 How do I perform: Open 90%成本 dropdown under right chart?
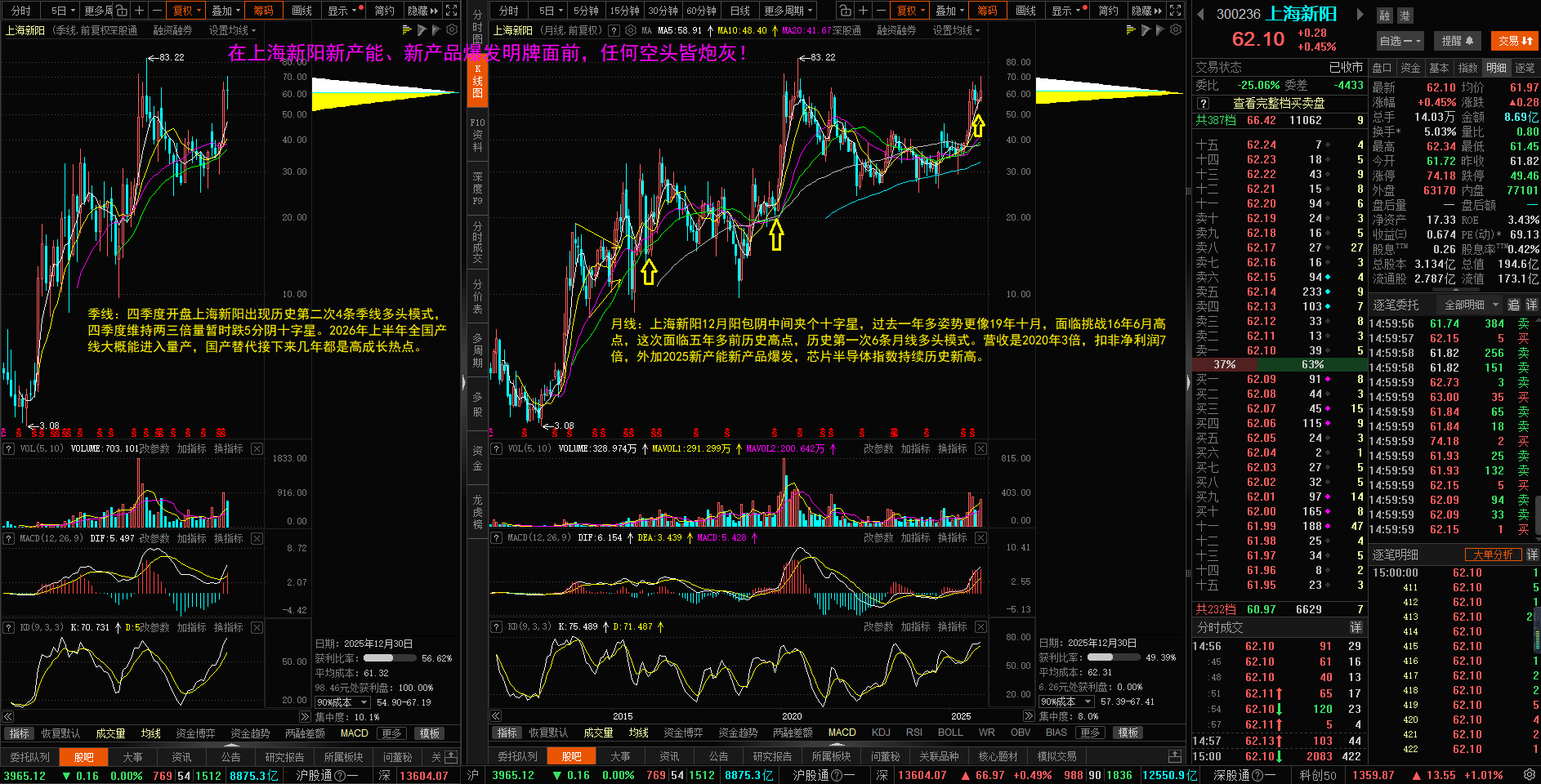(x=1067, y=702)
